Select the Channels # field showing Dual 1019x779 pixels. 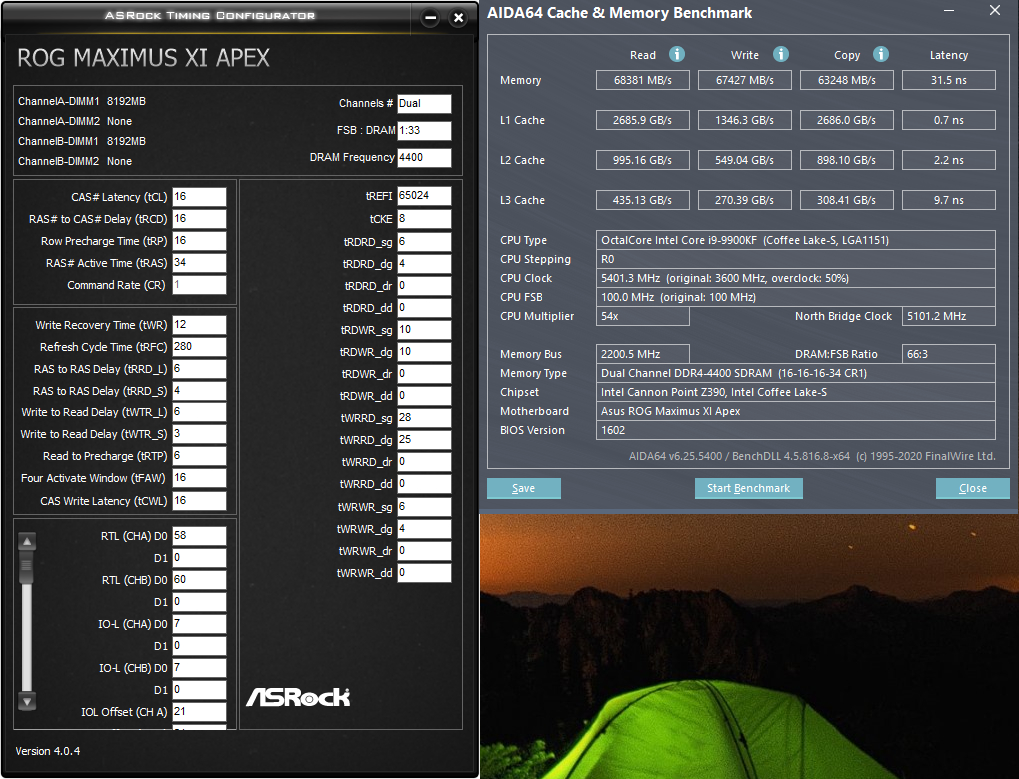[x=424, y=103]
